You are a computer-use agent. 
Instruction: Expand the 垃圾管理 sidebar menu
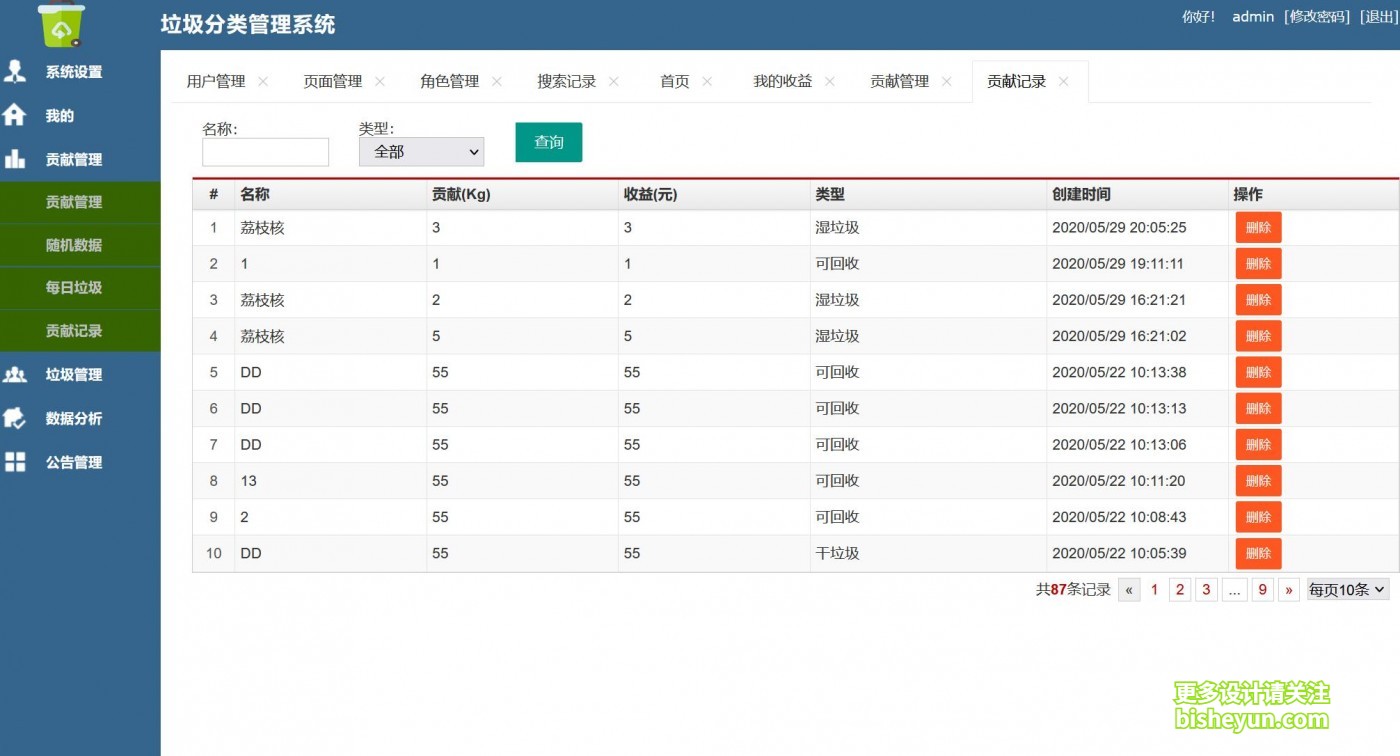74,375
